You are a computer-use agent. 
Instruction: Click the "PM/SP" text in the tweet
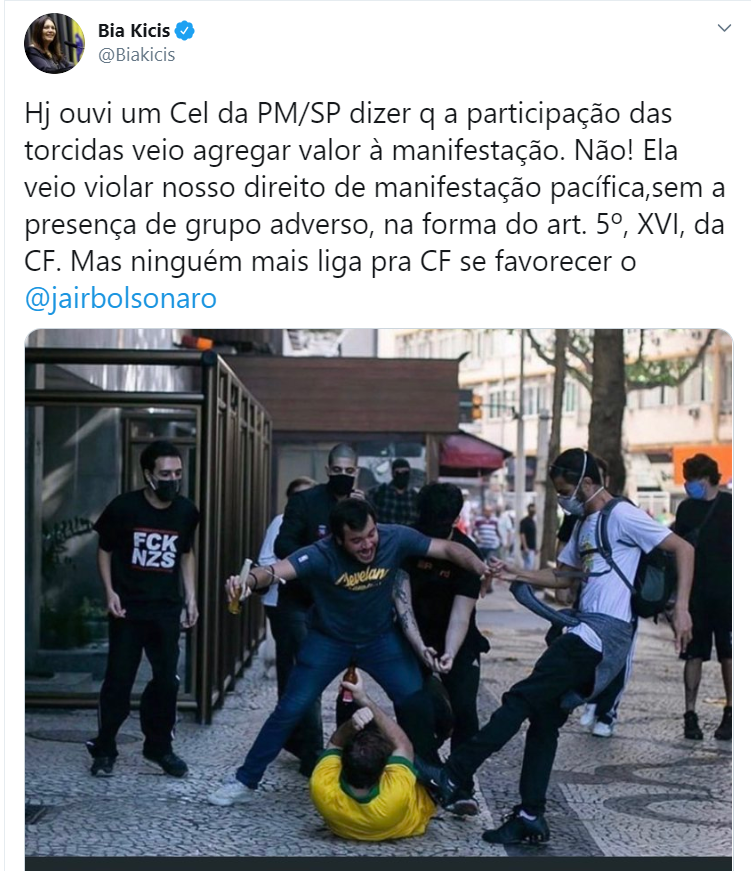point(298,113)
